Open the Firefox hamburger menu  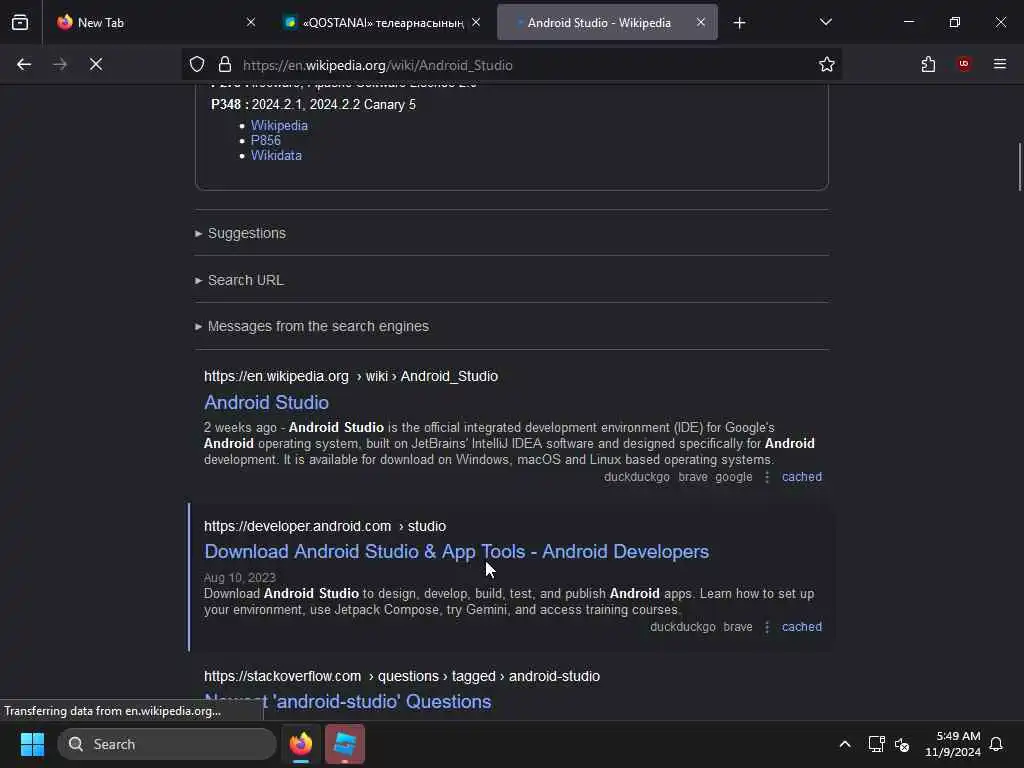click(1000, 64)
